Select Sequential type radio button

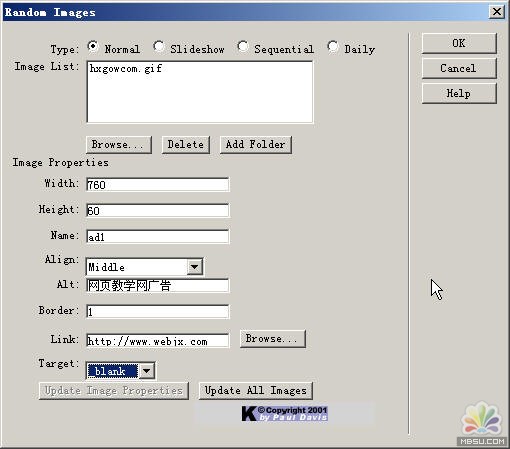coord(243,47)
